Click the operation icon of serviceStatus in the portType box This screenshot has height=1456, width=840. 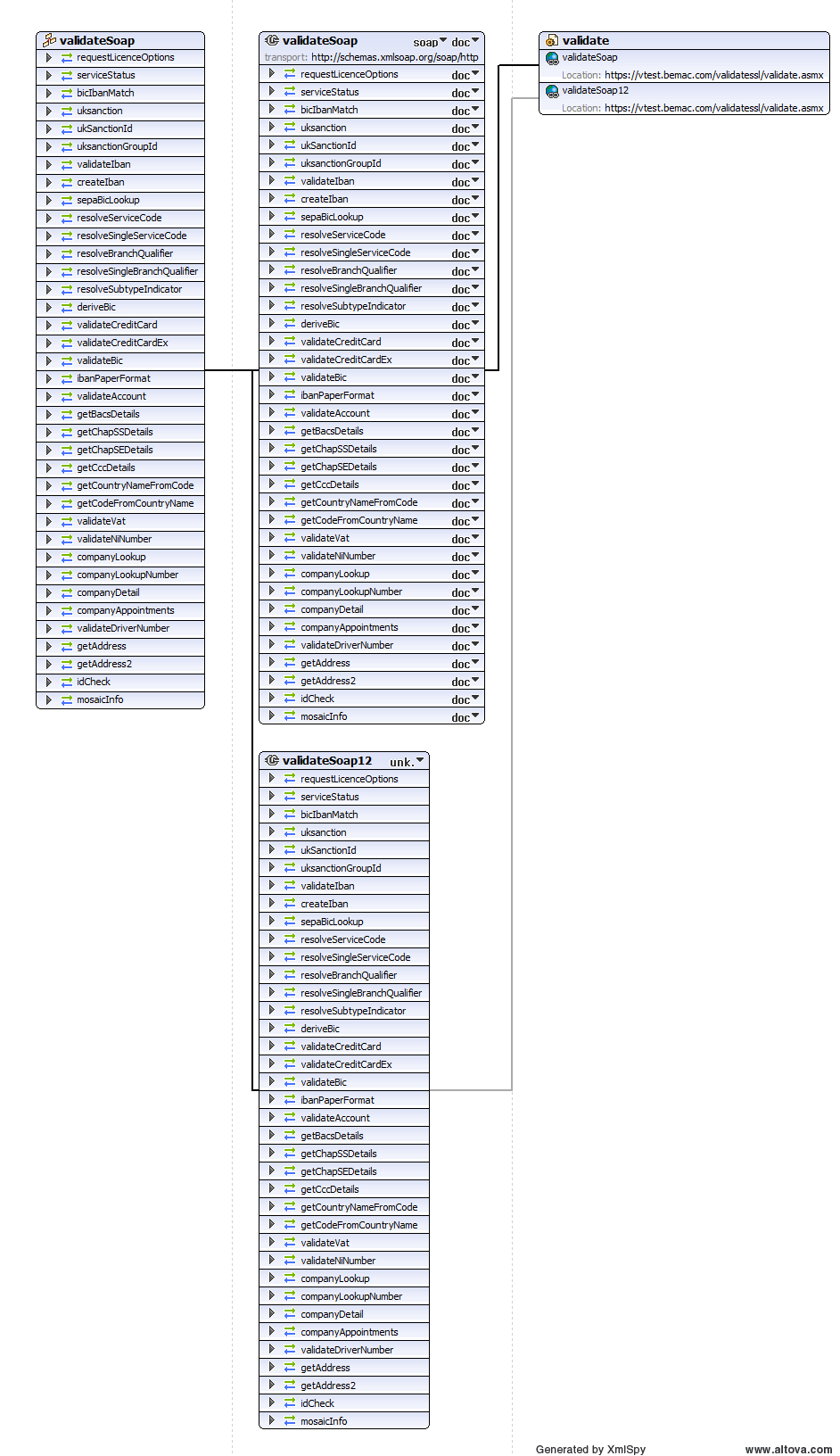coord(67,76)
